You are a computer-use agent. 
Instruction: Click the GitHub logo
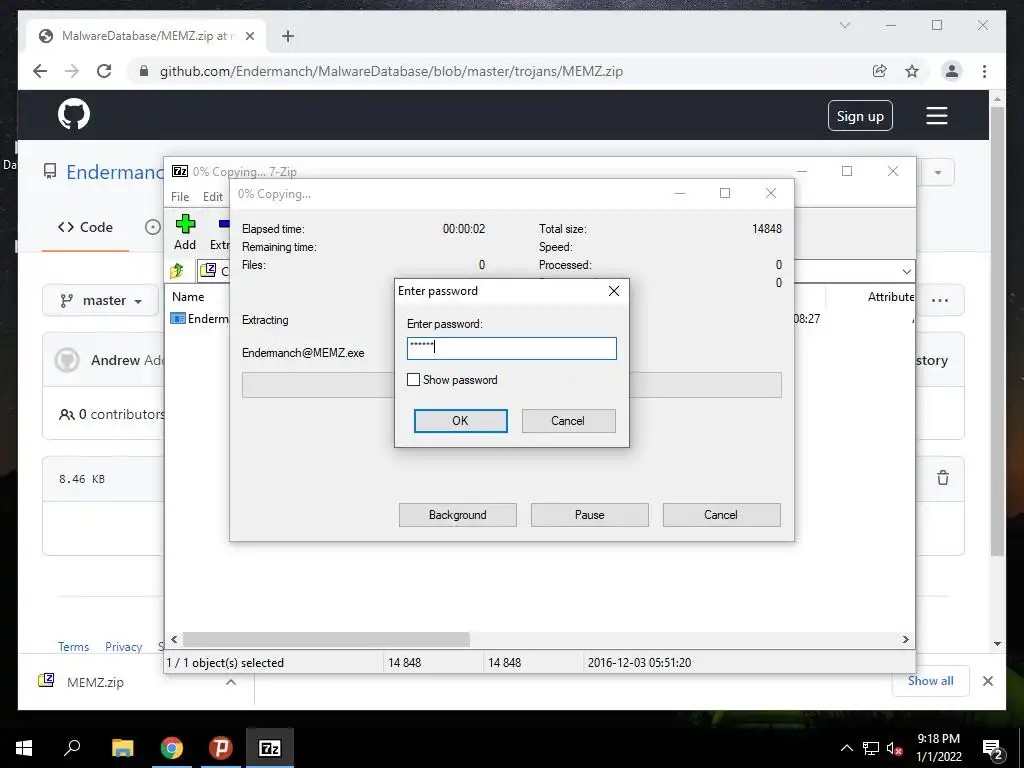point(74,114)
